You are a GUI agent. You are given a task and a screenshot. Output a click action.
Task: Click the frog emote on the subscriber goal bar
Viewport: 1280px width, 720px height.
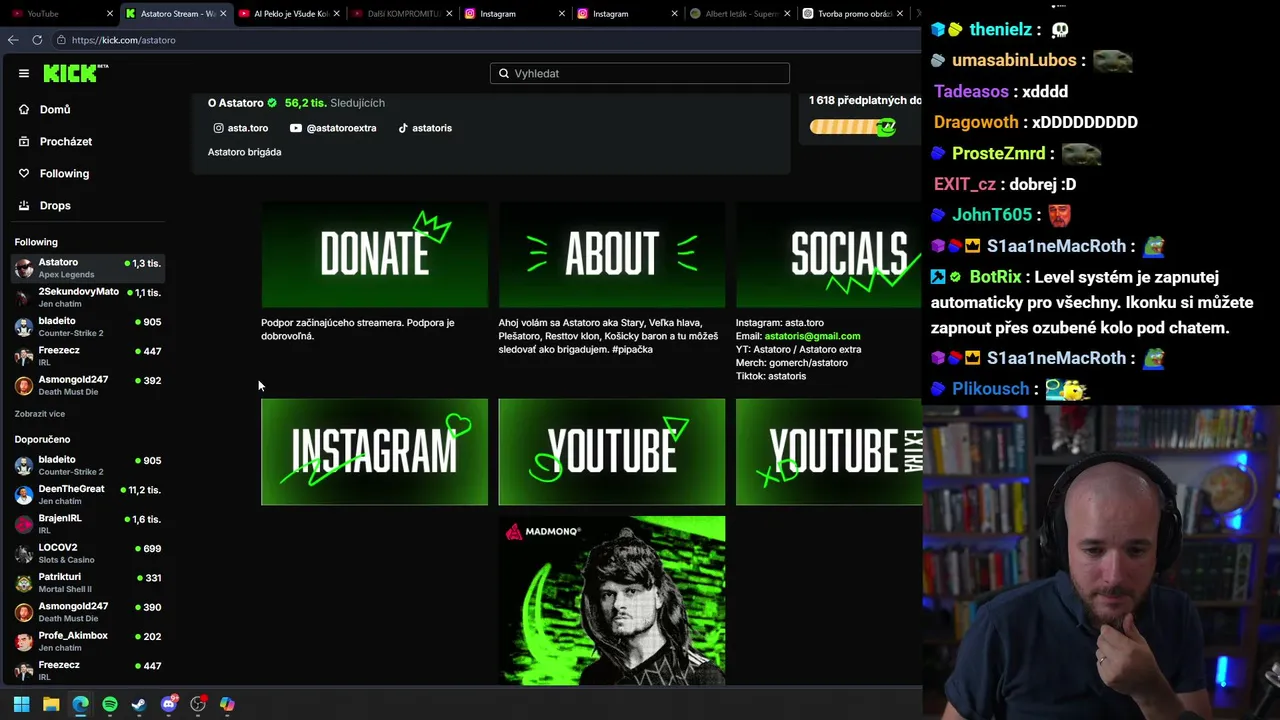(885, 127)
